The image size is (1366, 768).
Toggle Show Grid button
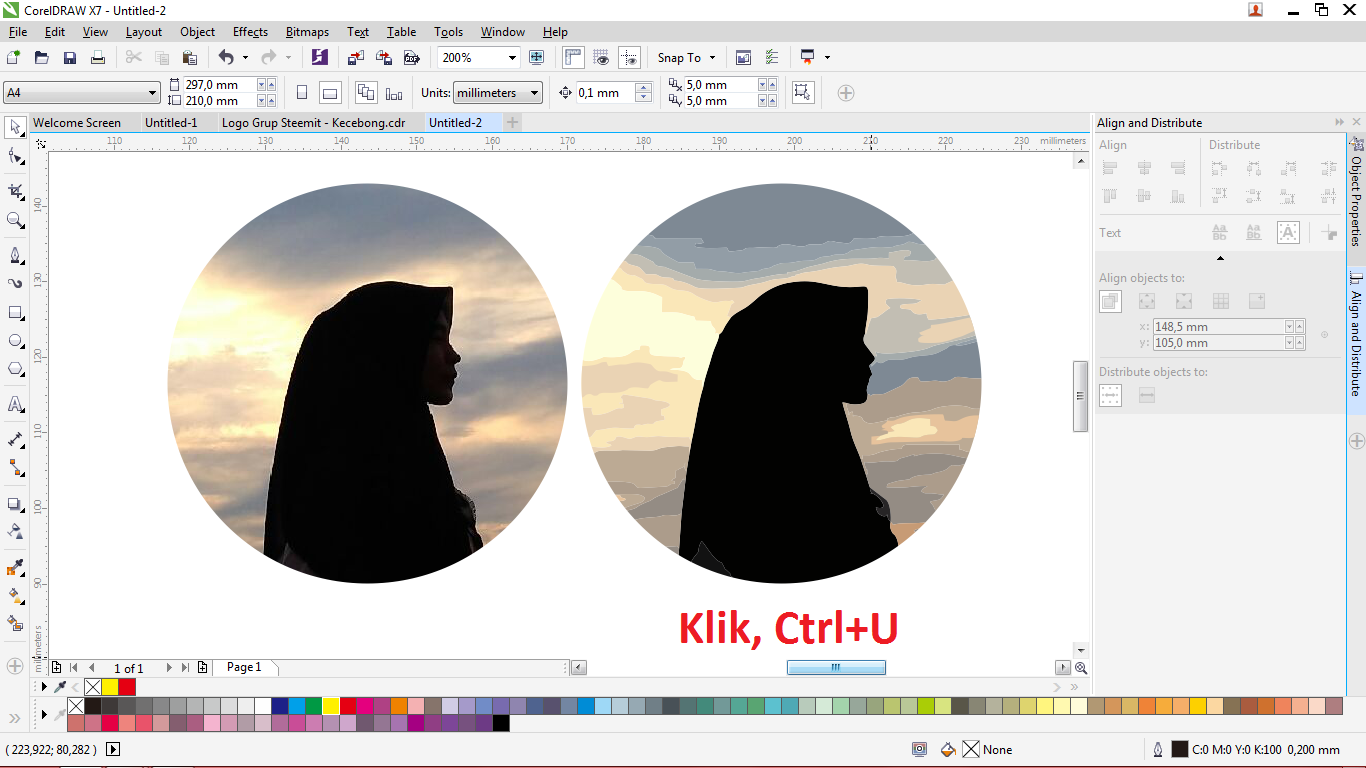pos(601,58)
